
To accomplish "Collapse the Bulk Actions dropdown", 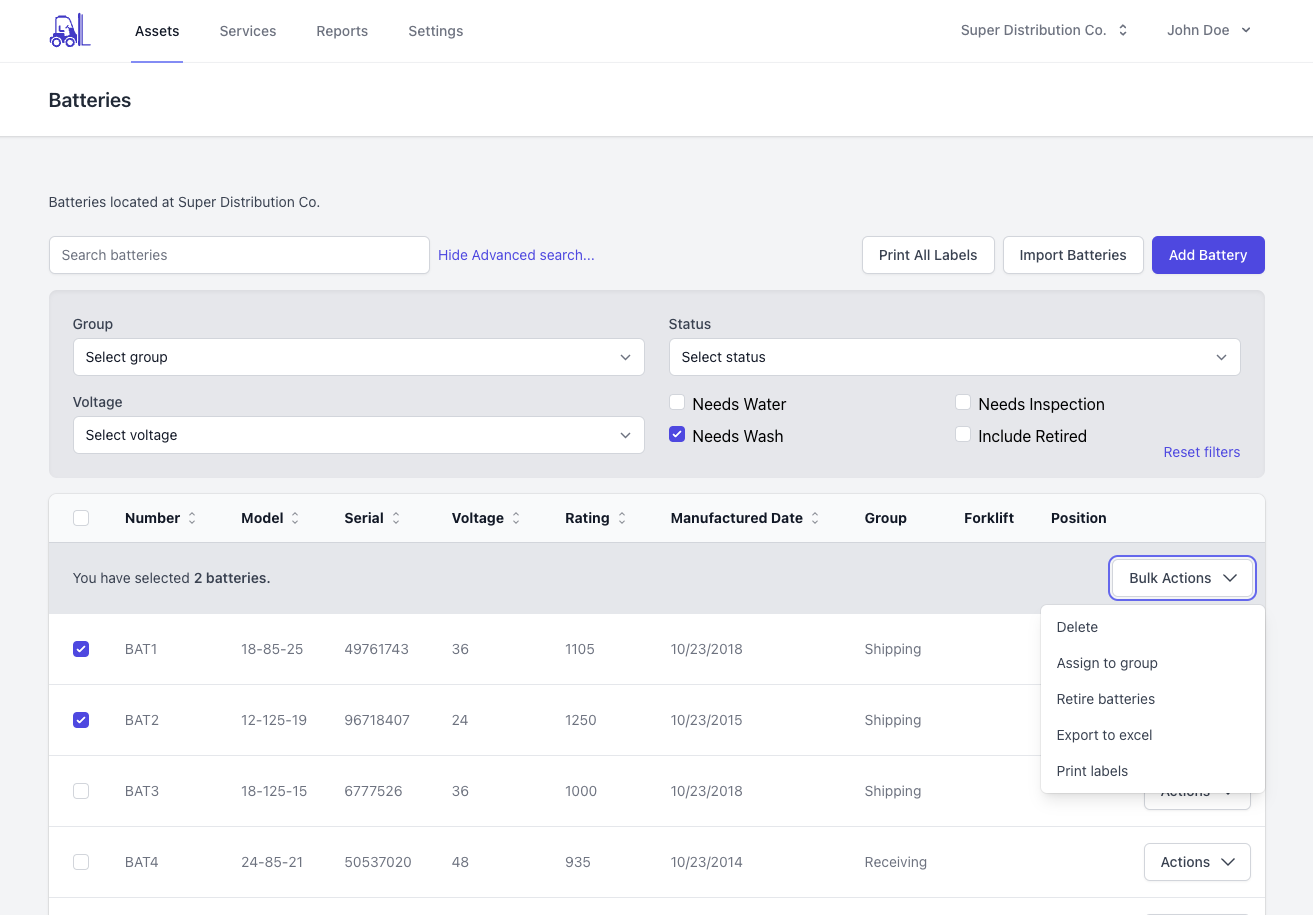I will coord(1183,578).
